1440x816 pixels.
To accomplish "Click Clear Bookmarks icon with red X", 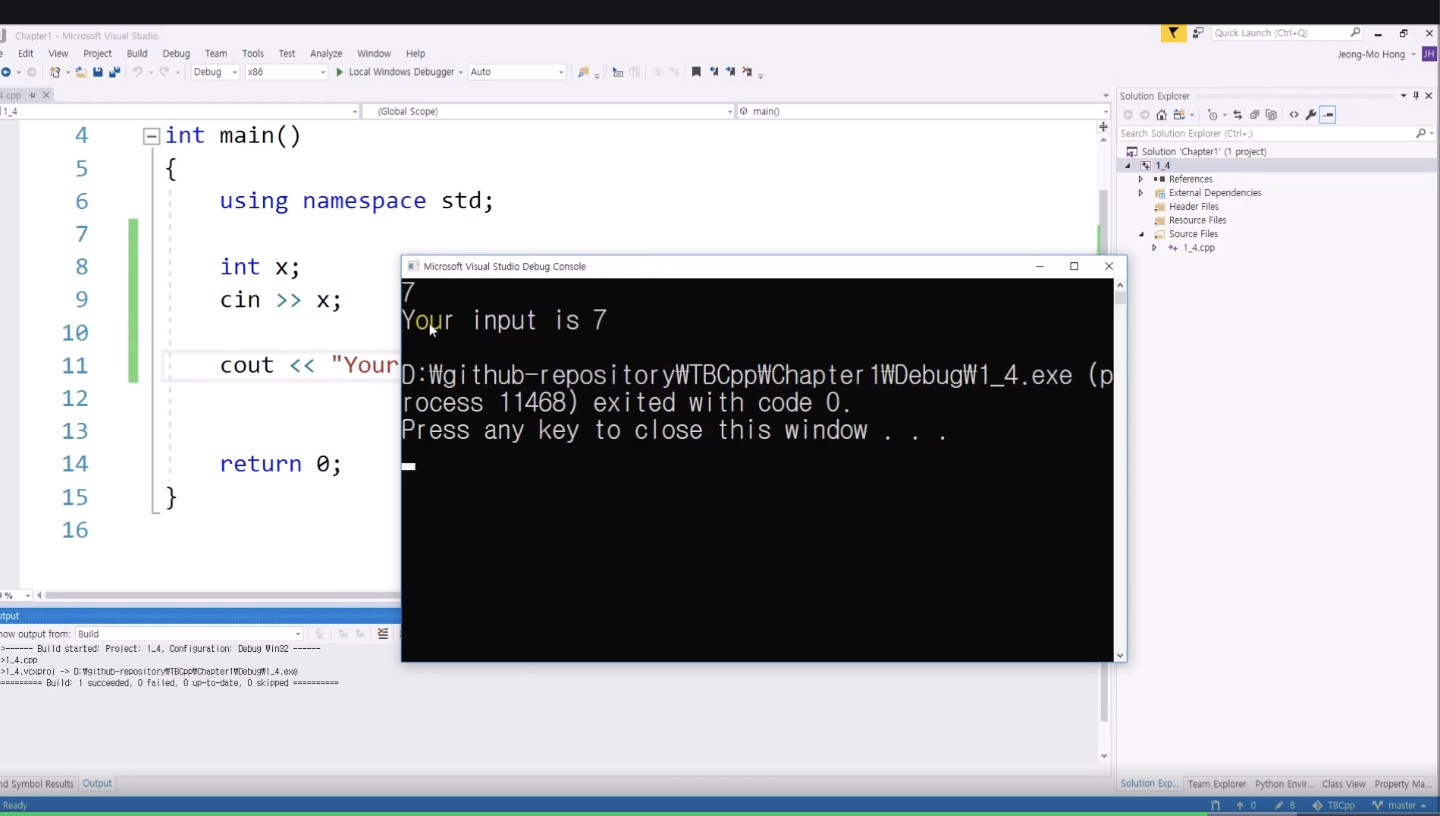I will click(747, 72).
